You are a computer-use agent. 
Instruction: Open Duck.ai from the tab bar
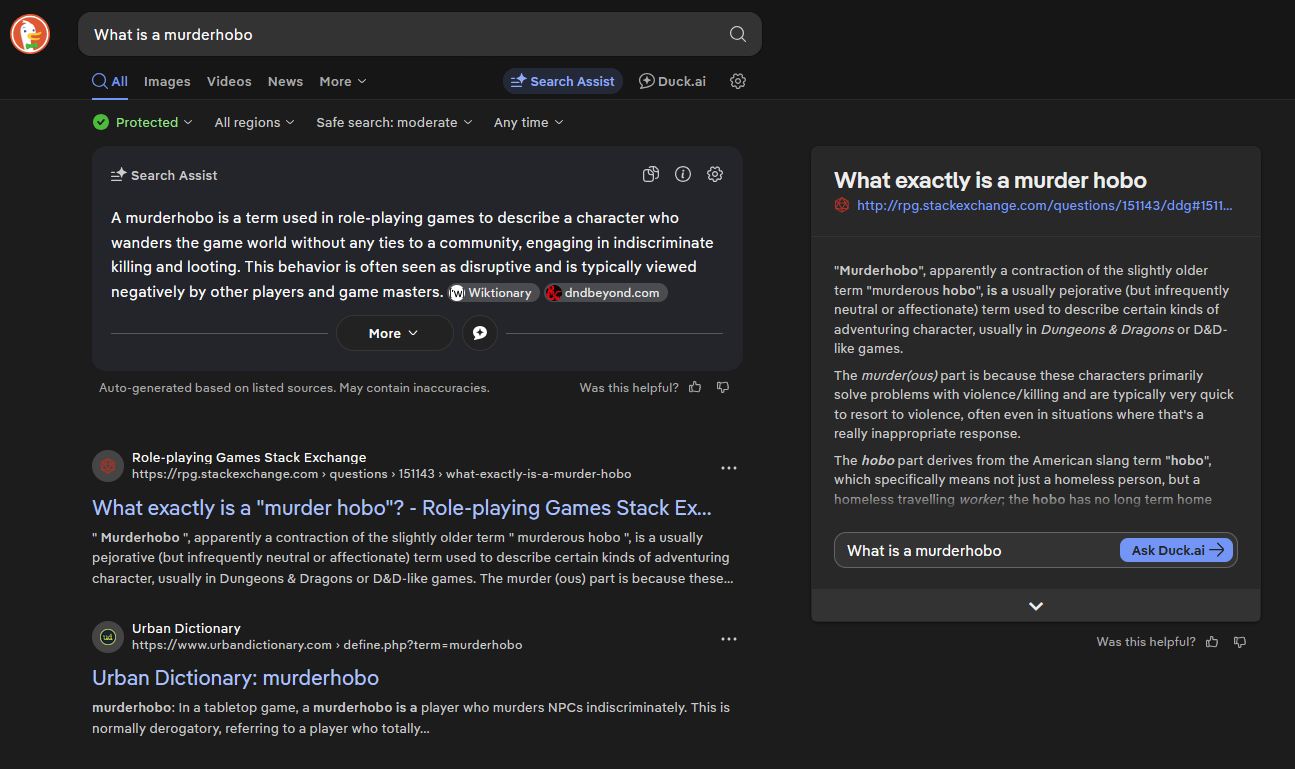673,82
